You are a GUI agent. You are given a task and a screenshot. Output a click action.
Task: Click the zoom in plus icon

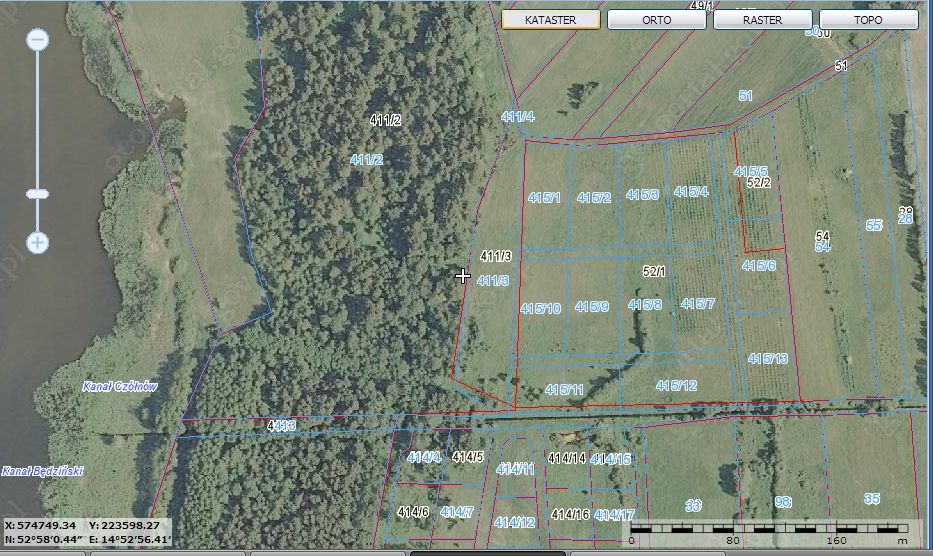pos(38,242)
